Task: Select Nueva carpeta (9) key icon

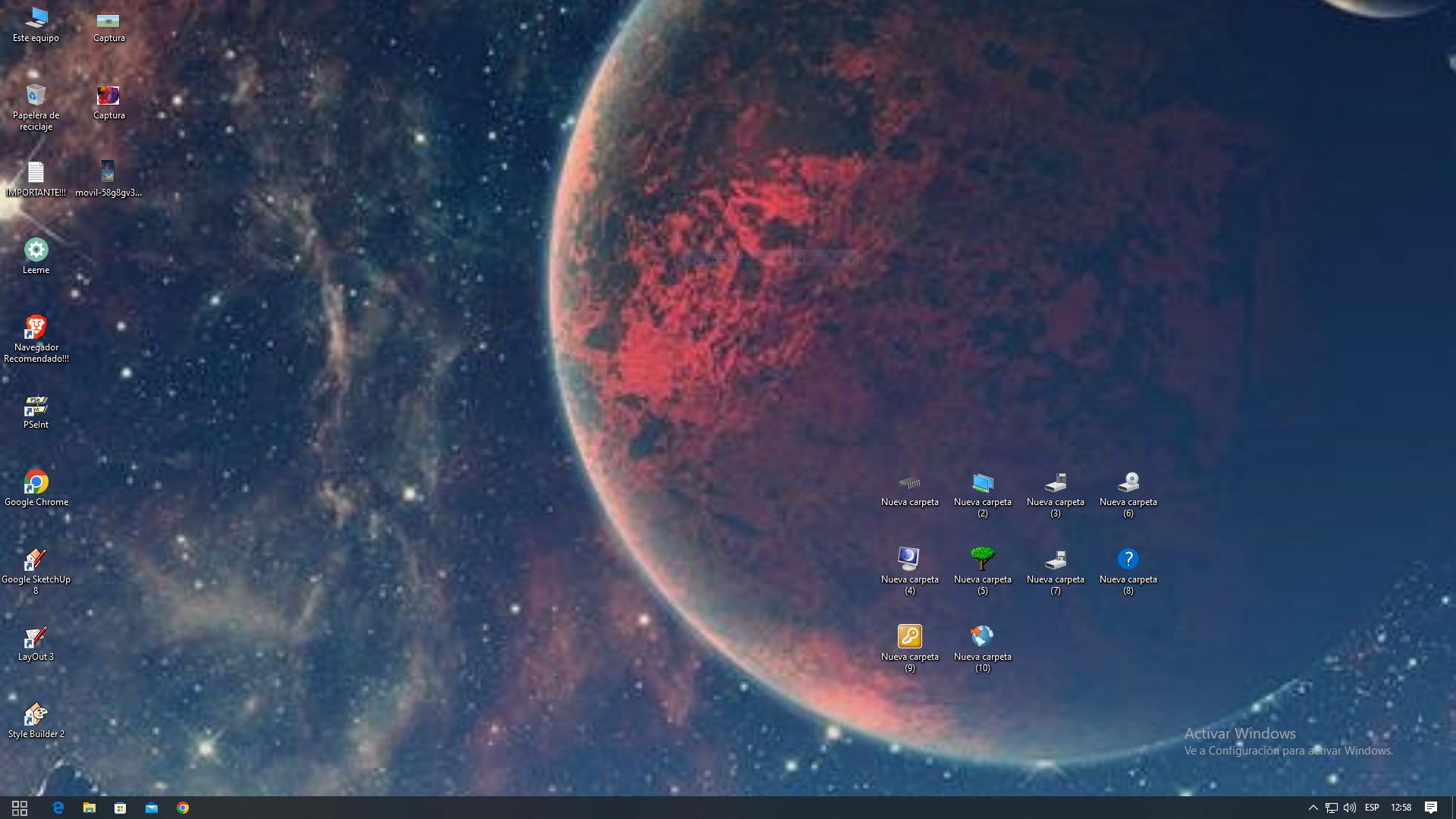Action: (x=909, y=637)
